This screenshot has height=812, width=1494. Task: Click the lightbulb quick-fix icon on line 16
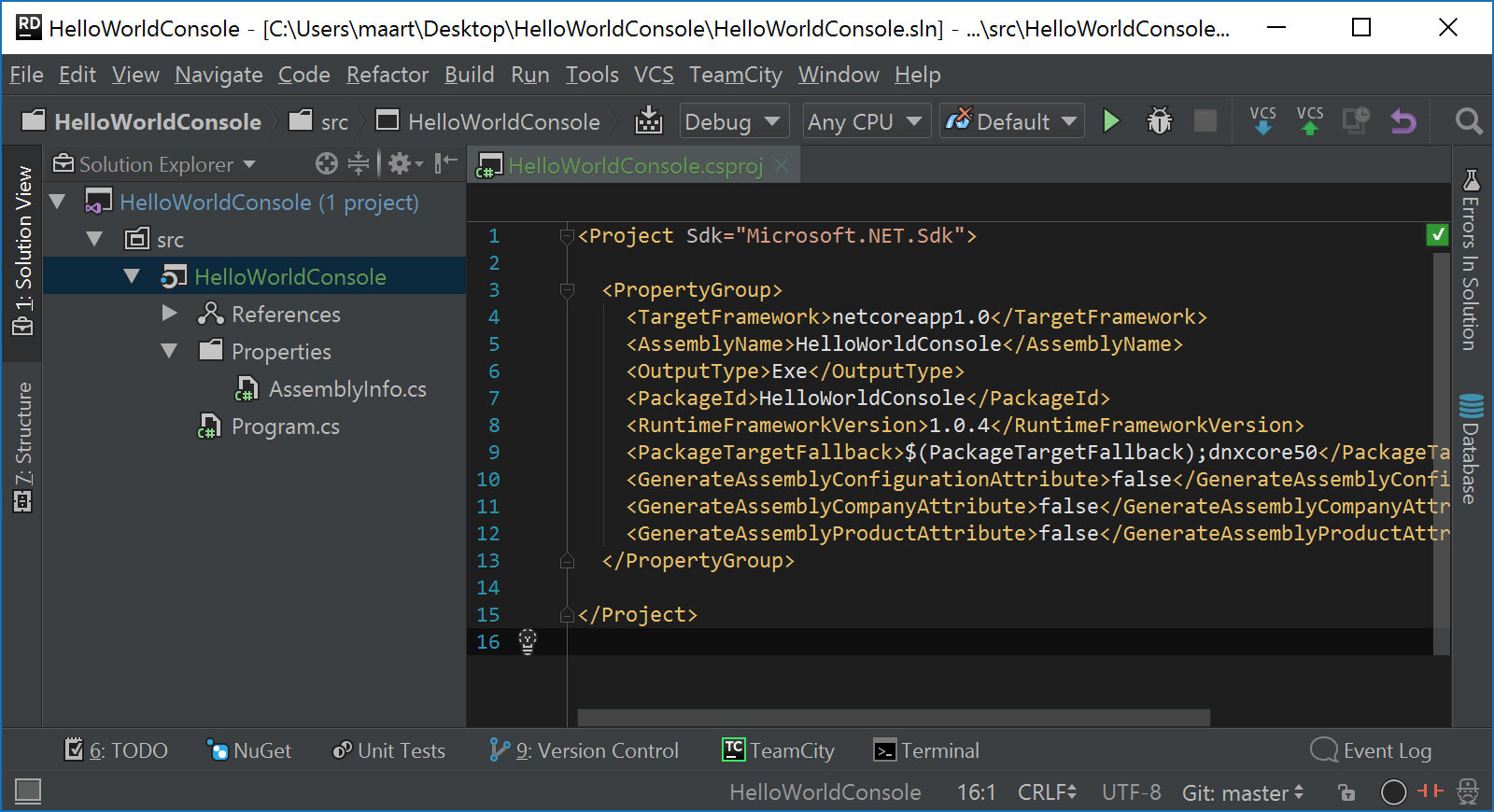tap(528, 641)
